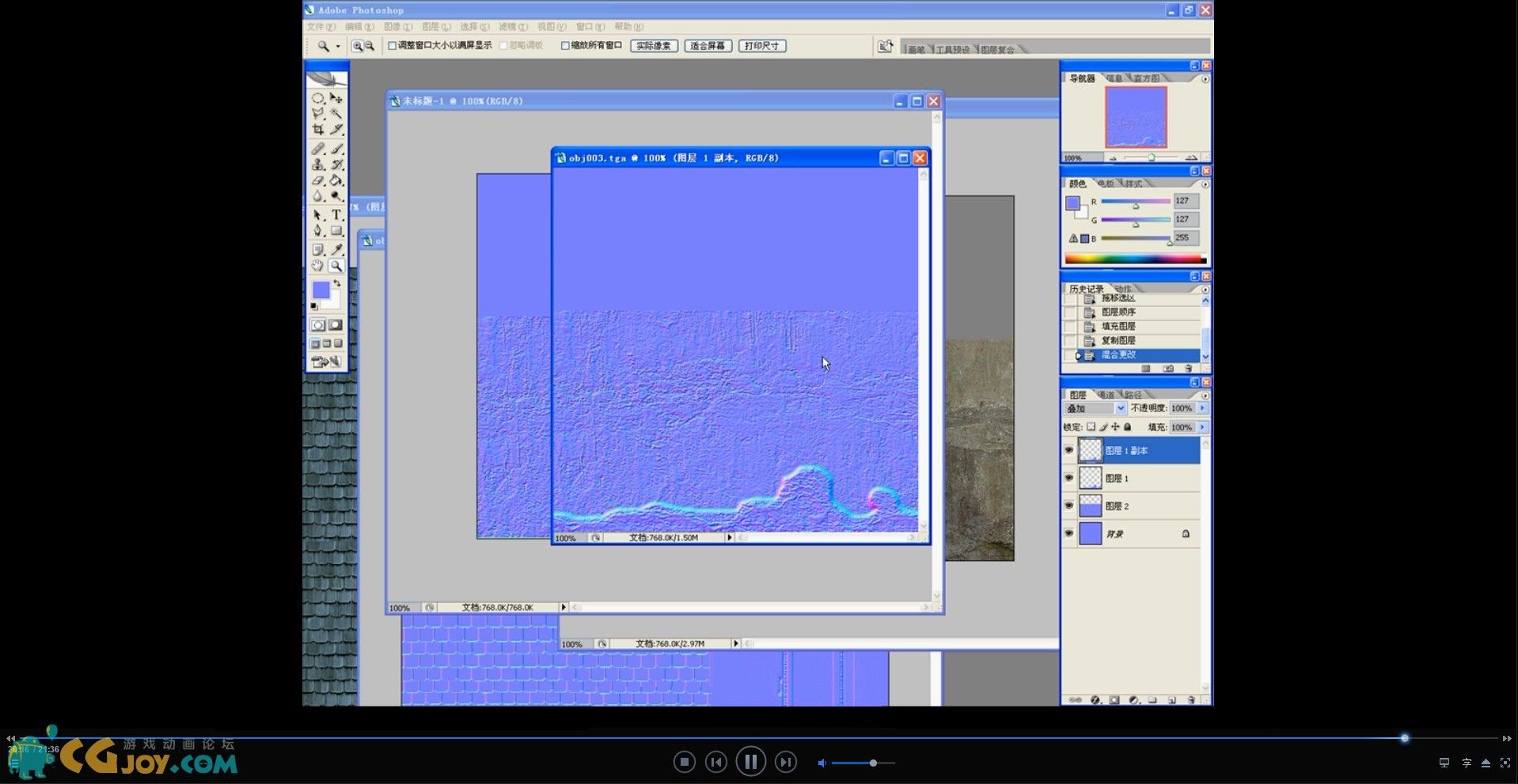Toggle lock transparent pixels in Layers panel
Screen dimensions: 1518x784
click(1091, 426)
